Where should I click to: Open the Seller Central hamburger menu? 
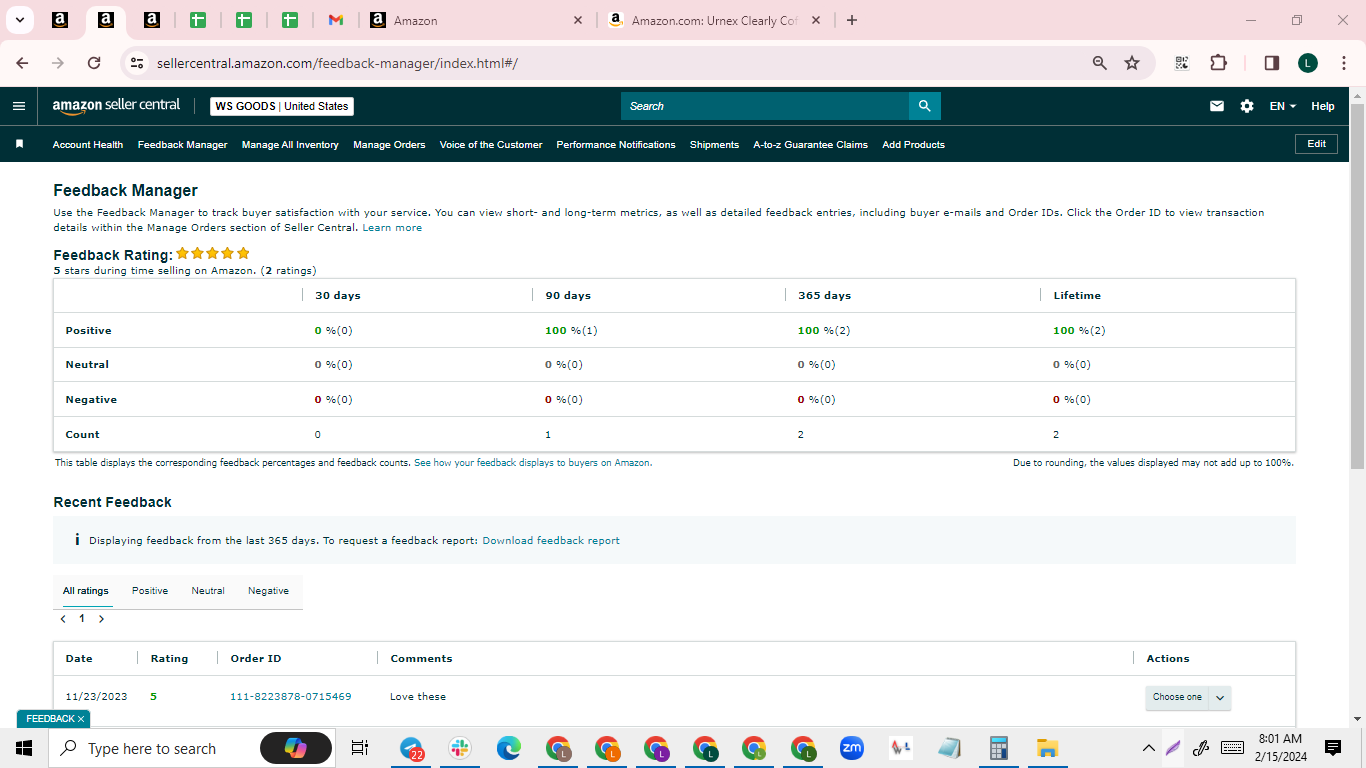tap(19, 106)
